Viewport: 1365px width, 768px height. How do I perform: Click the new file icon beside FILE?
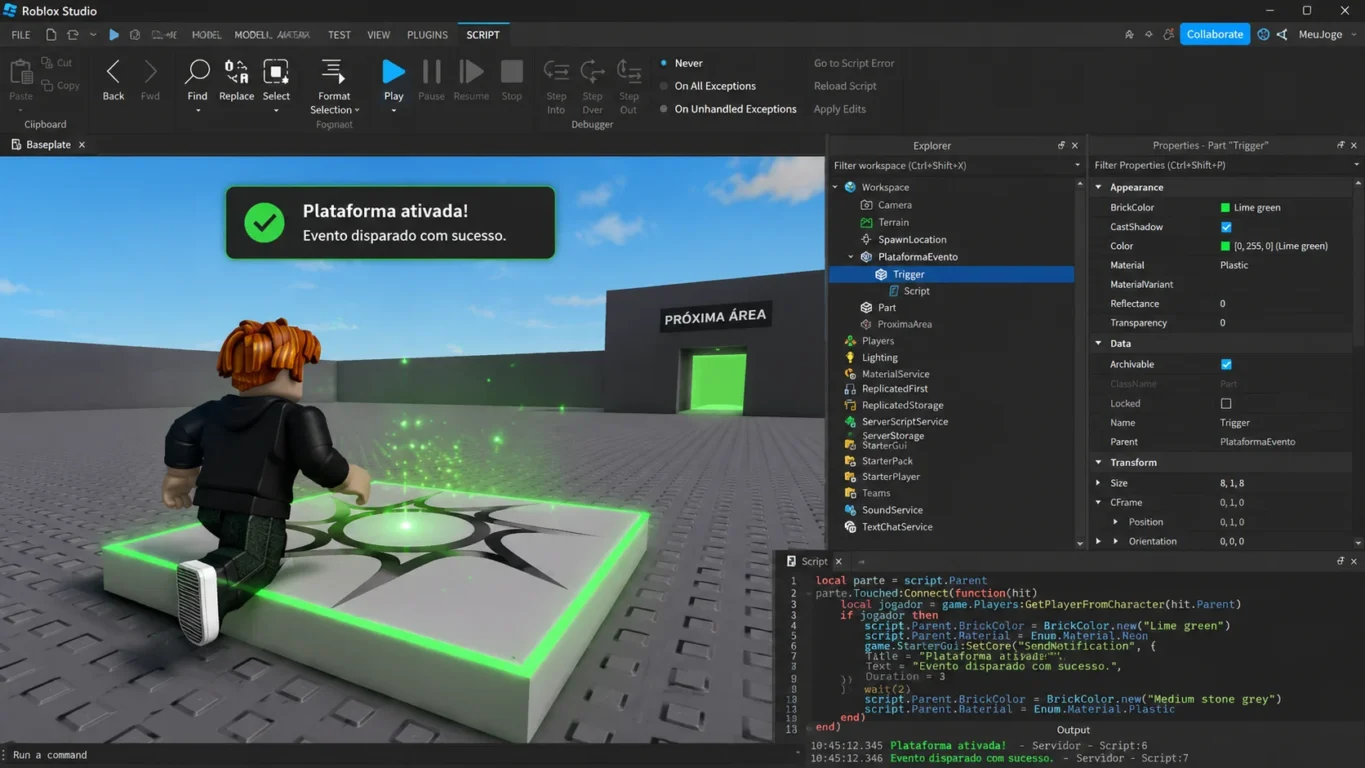tap(51, 35)
